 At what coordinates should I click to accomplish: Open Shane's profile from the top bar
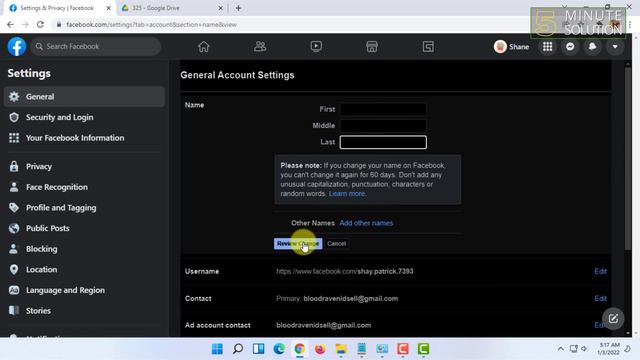(511, 47)
